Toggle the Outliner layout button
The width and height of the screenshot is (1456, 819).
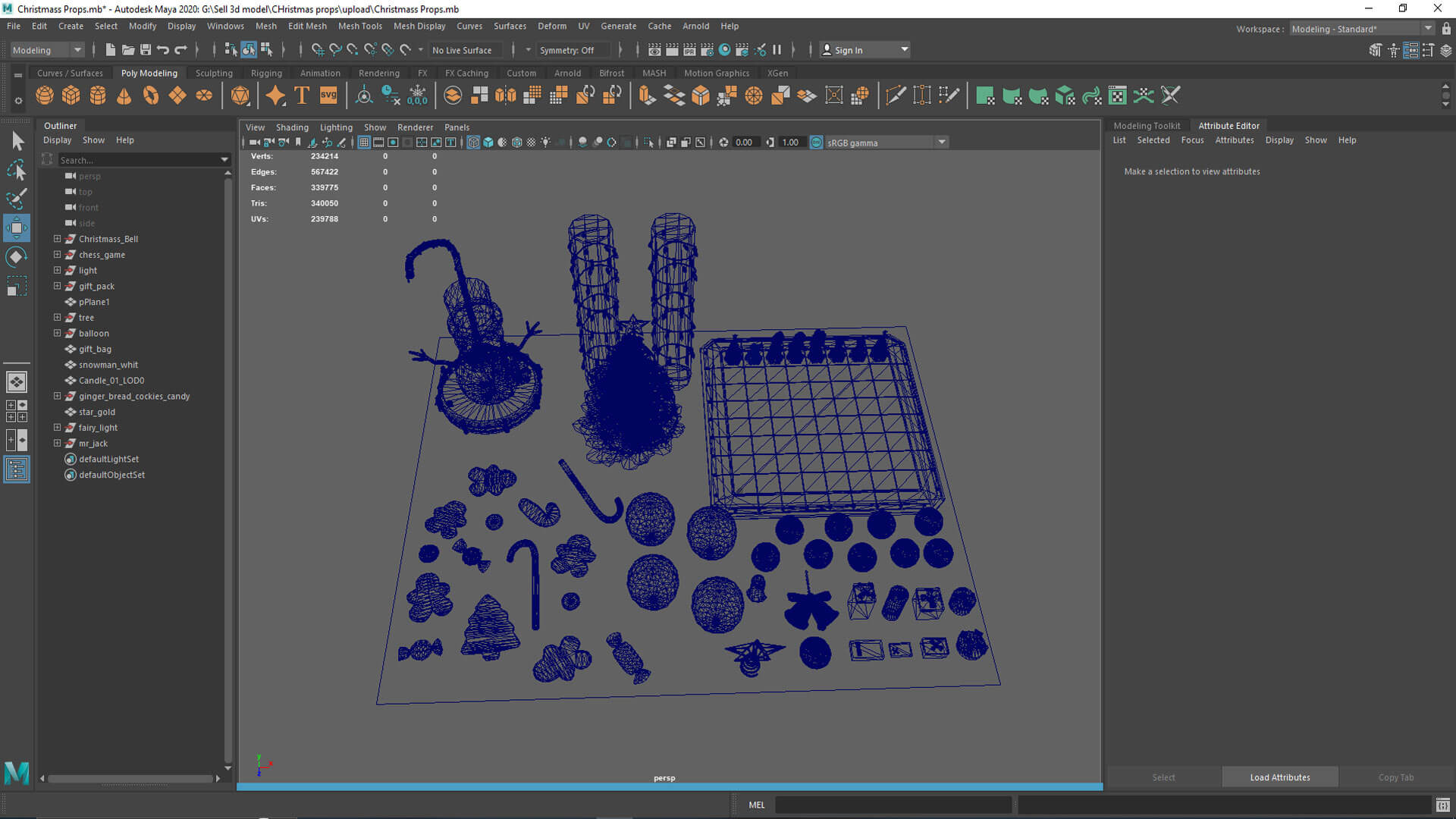17,469
